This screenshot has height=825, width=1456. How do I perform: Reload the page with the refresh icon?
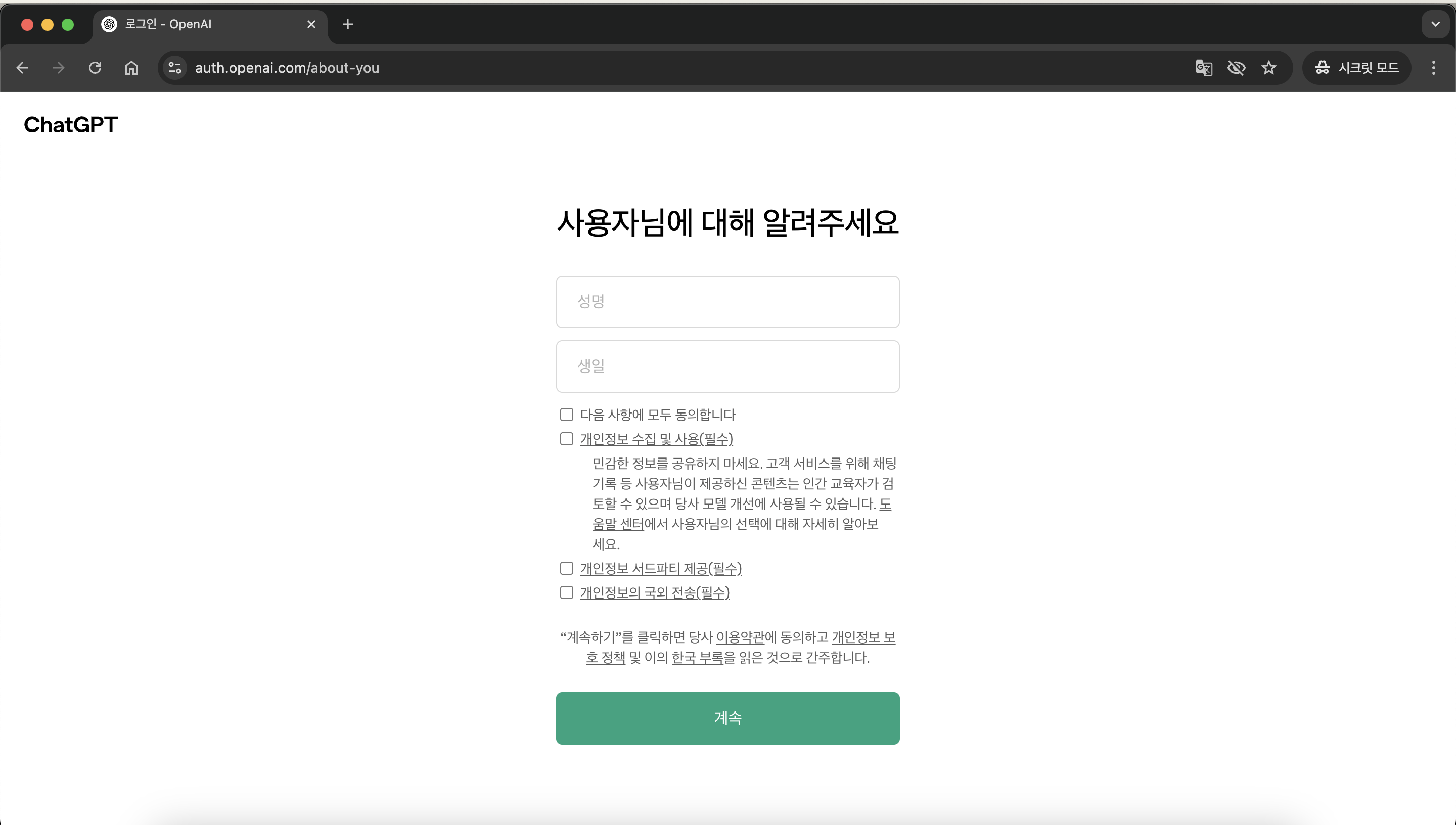(95, 68)
